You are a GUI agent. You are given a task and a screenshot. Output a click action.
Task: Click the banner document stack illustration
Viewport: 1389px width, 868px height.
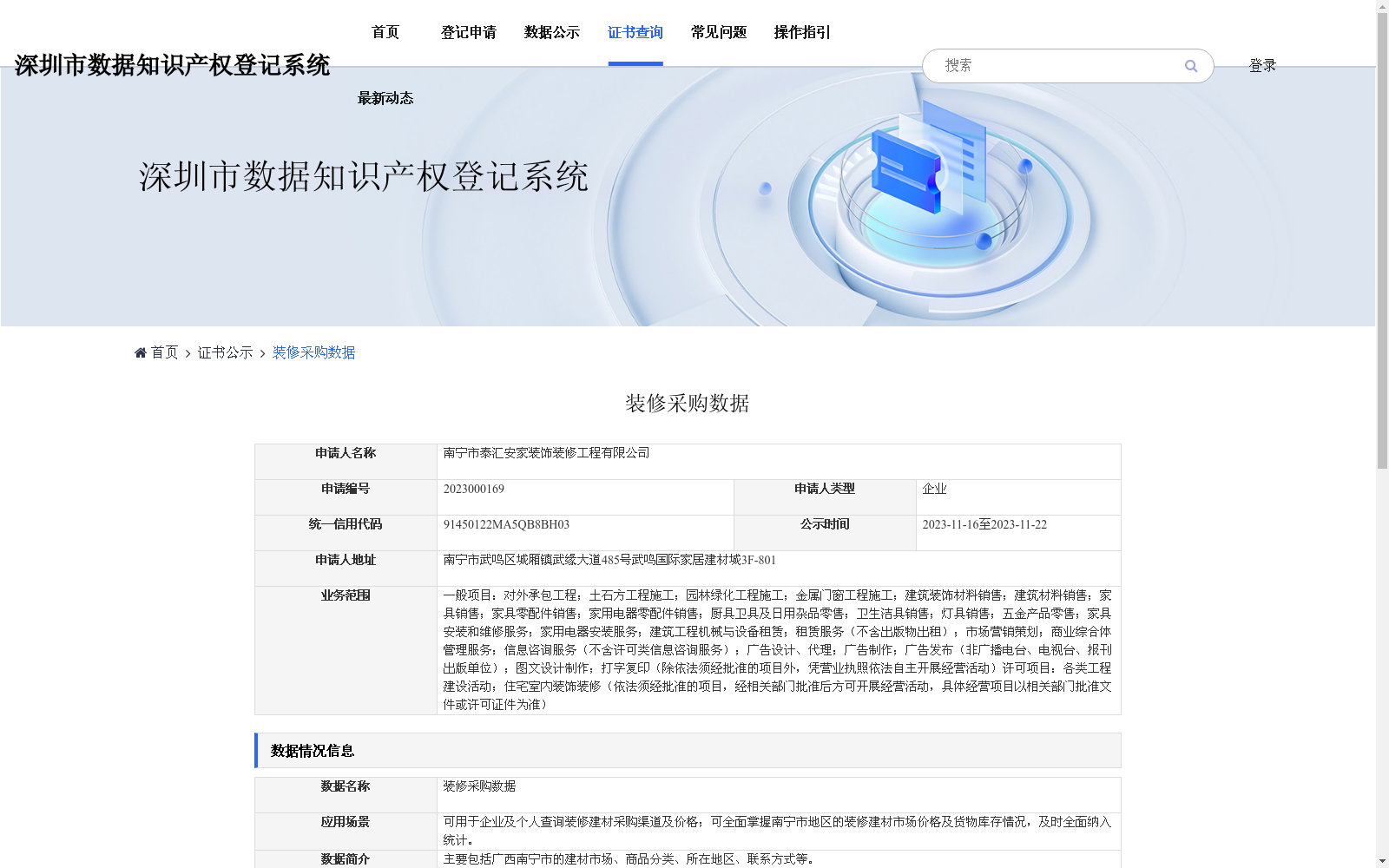pos(929,158)
